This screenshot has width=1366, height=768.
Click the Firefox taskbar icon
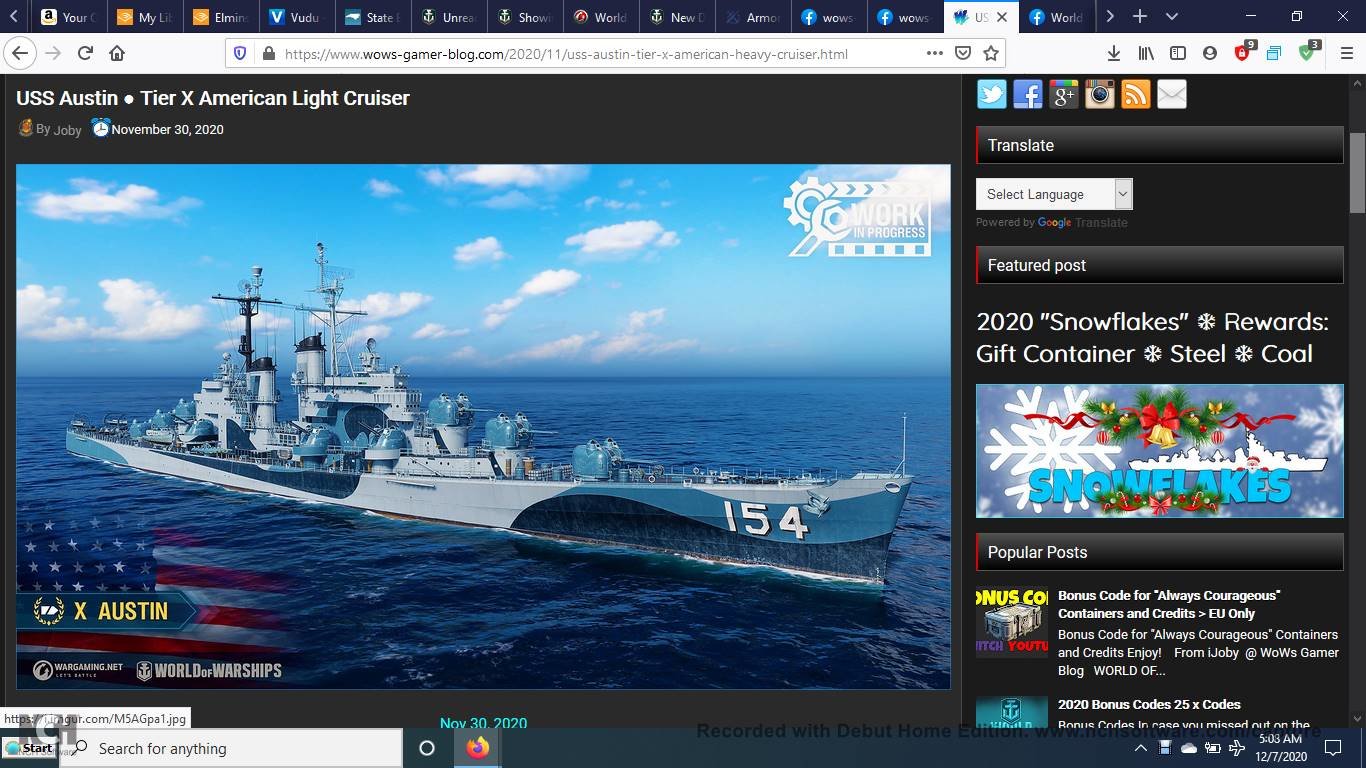478,747
